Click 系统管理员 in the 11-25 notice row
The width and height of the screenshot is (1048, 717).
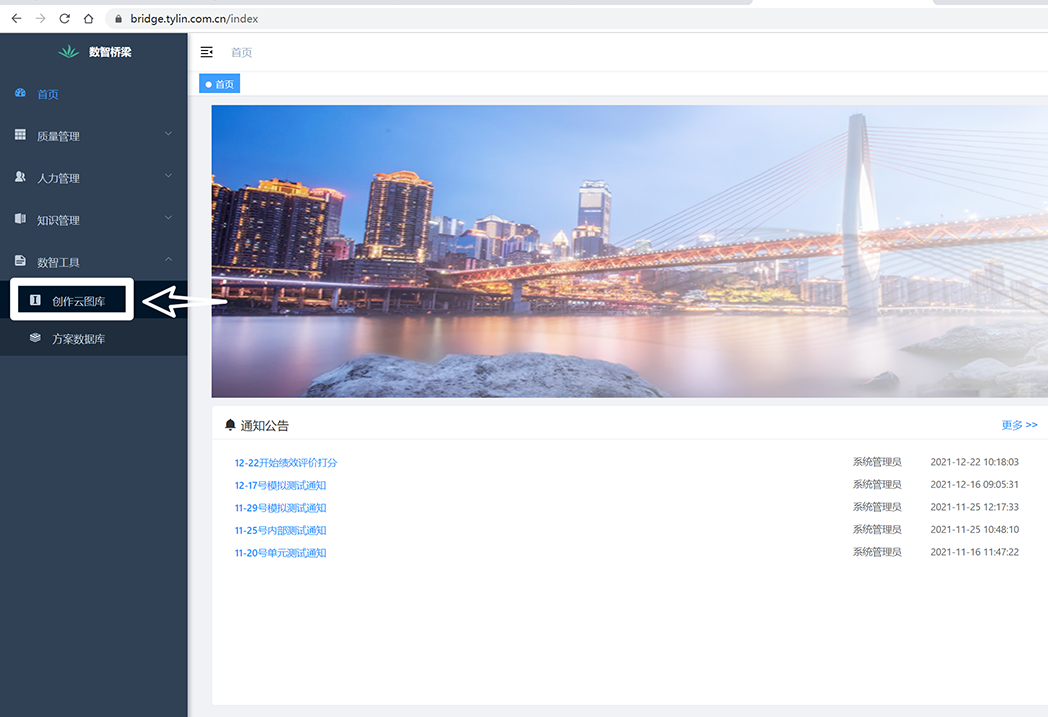click(877, 529)
